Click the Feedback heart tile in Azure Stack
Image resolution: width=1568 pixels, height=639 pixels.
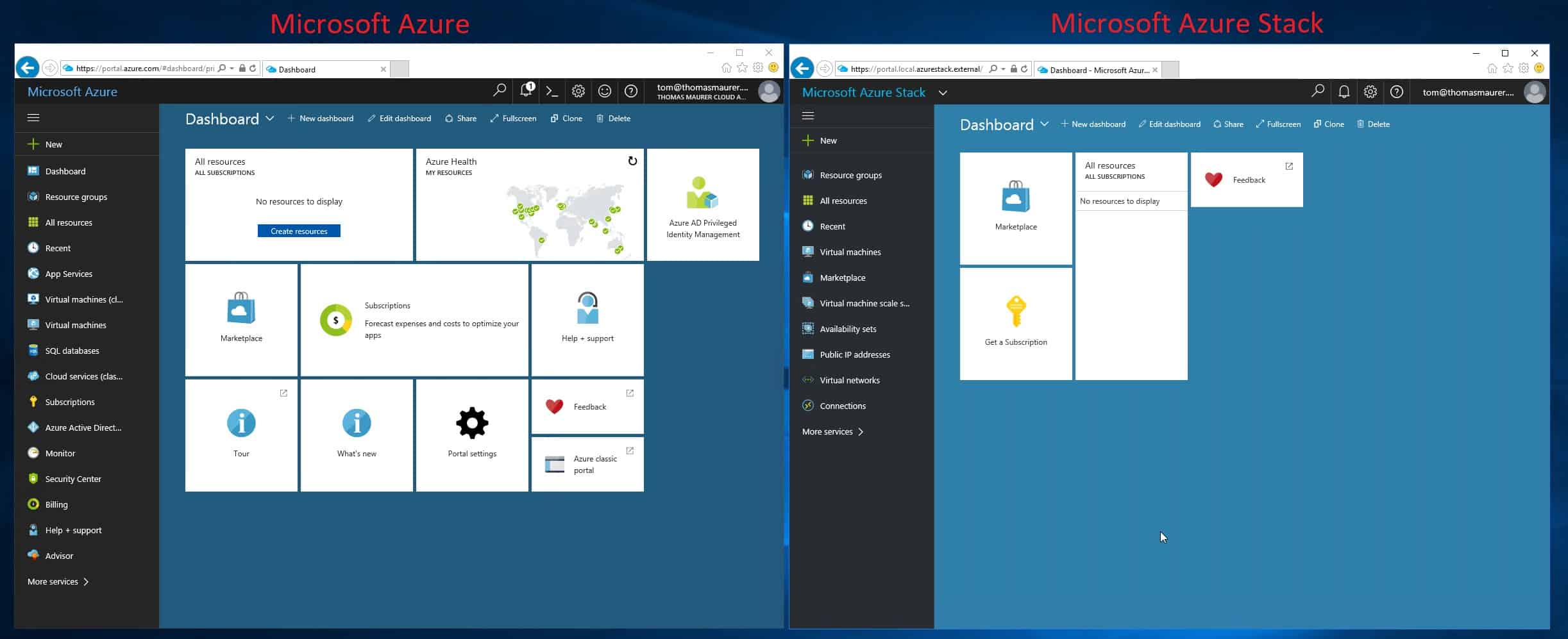click(x=1247, y=179)
